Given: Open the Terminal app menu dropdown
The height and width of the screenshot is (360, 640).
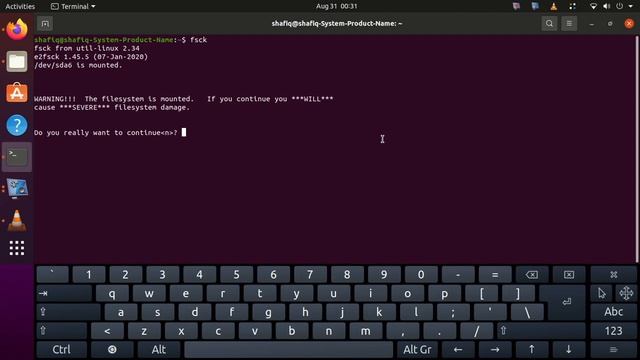Looking at the screenshot, I should click(x=73, y=6).
